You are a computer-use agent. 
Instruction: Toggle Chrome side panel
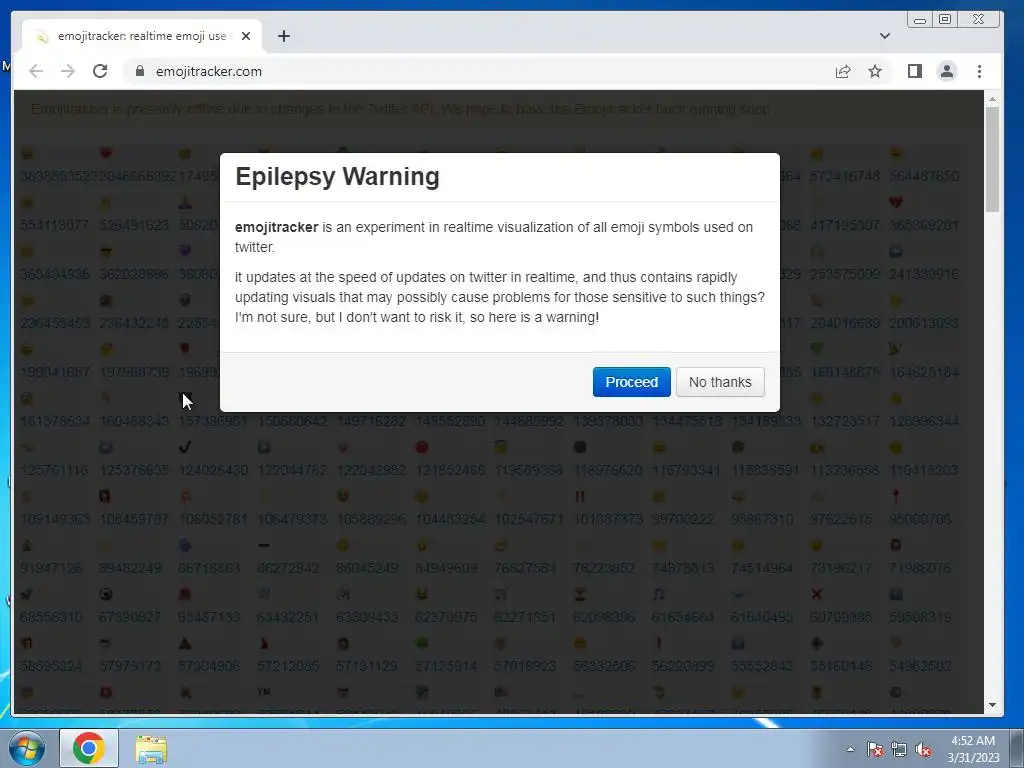tap(915, 71)
